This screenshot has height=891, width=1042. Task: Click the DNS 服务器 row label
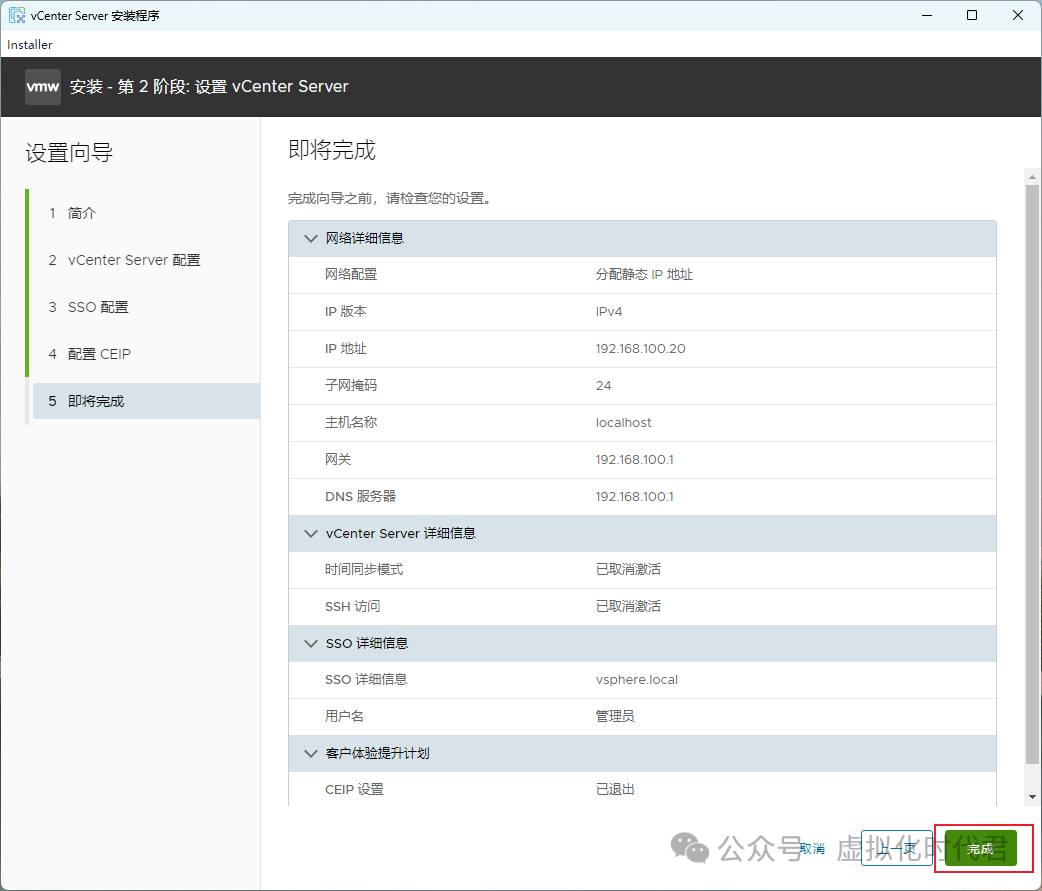[360, 497]
